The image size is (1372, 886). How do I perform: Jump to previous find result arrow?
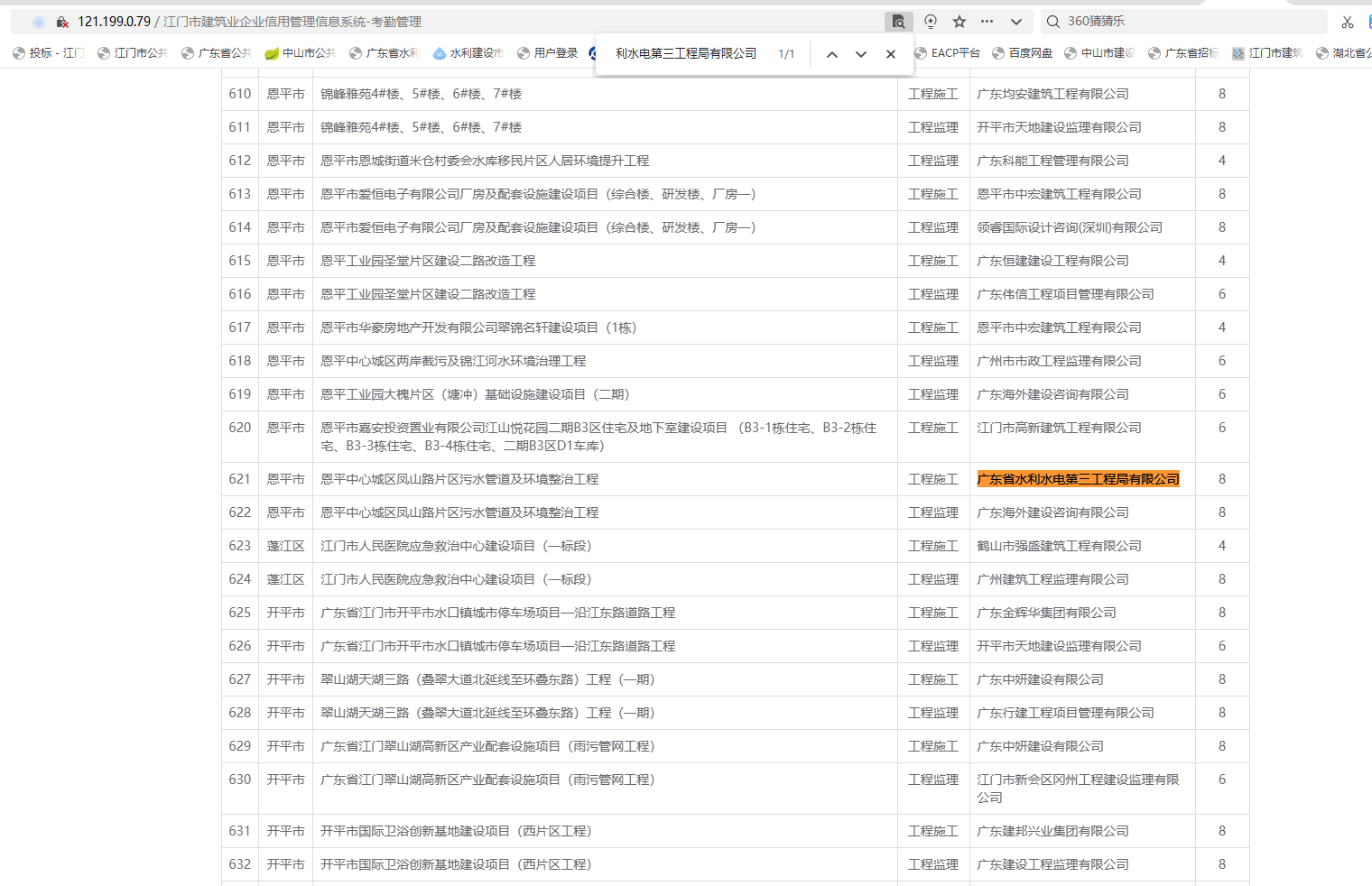(x=831, y=54)
